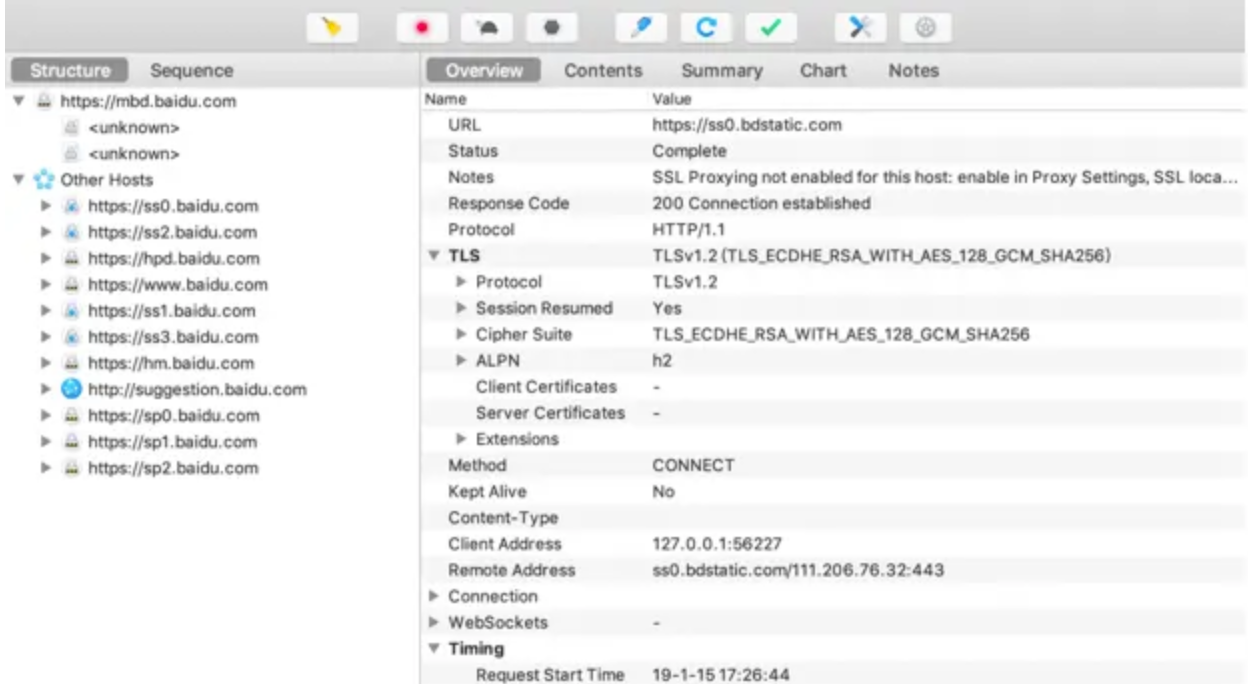This screenshot has width=1248, height=684.
Task: Expand the ALPN row
Action: (462, 360)
